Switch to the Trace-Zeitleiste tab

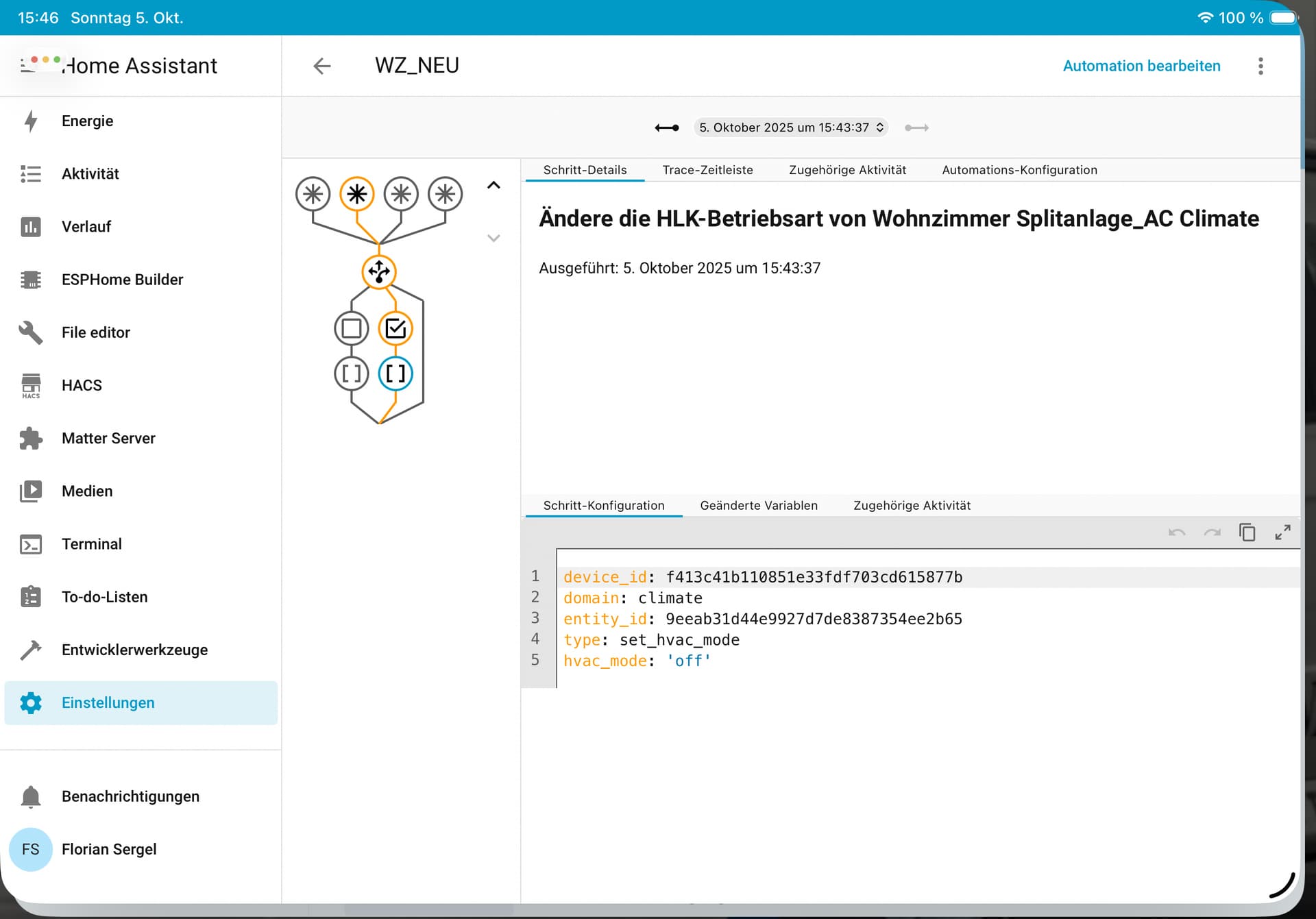[x=707, y=170]
